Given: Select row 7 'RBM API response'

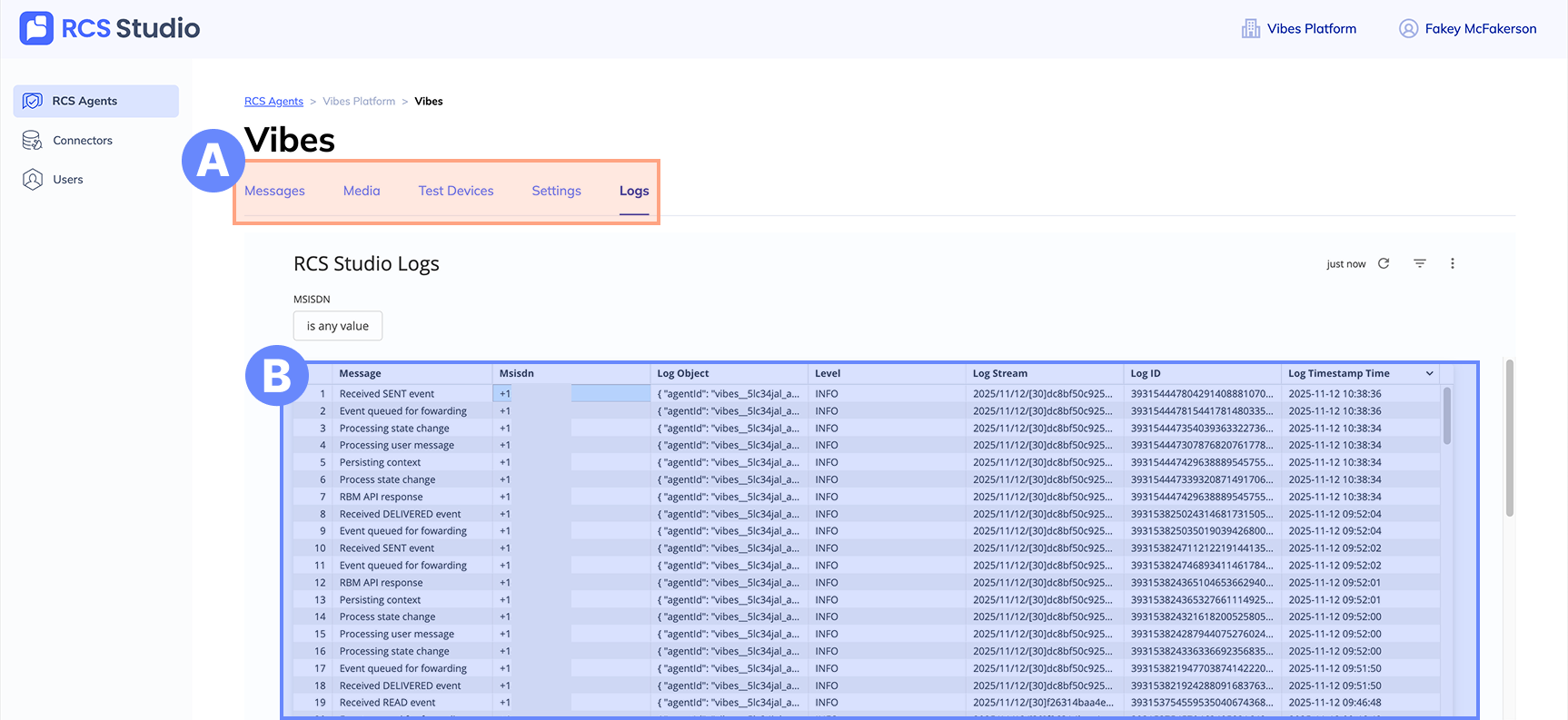Looking at the screenshot, I should click(381, 498).
